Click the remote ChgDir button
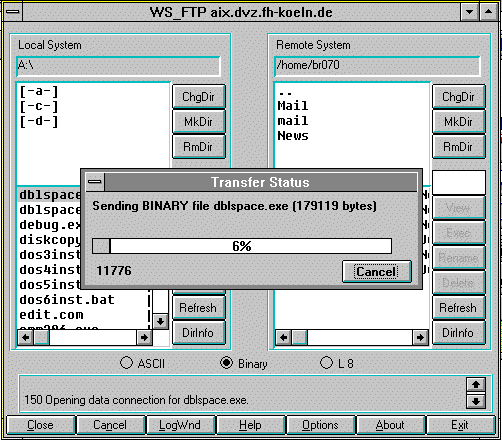The image size is (502, 443). [x=459, y=97]
